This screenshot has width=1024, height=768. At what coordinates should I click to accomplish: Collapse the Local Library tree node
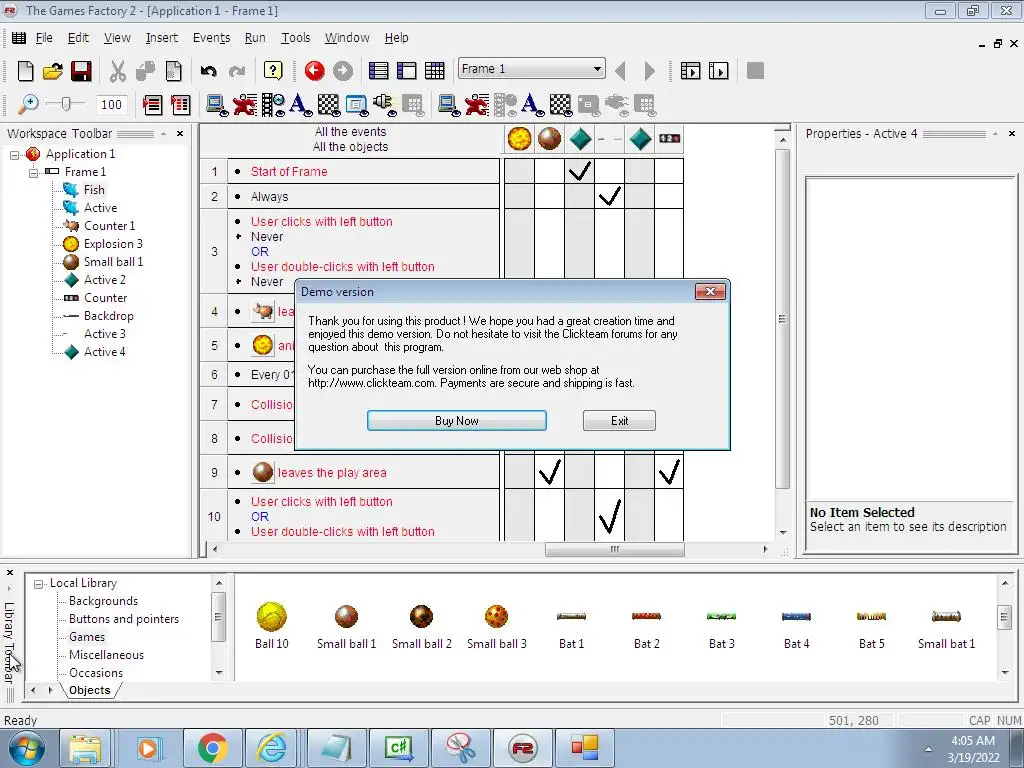point(39,584)
